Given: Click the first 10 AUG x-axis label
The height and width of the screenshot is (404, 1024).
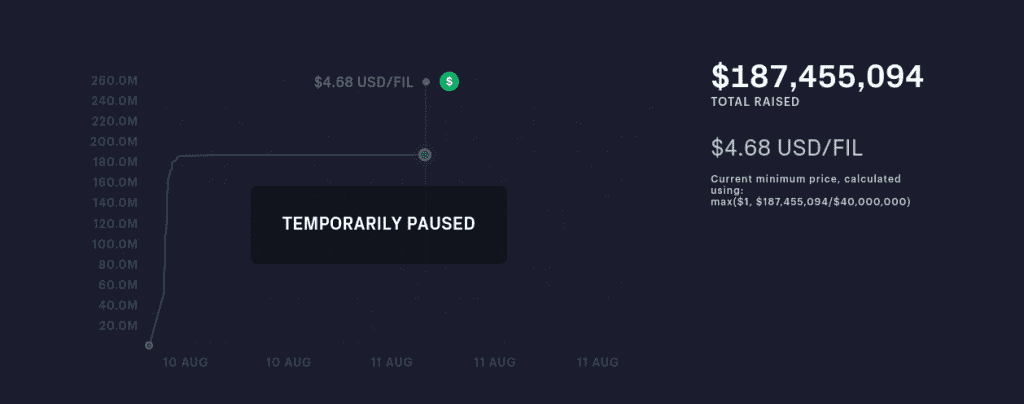Looking at the screenshot, I should pos(185,362).
